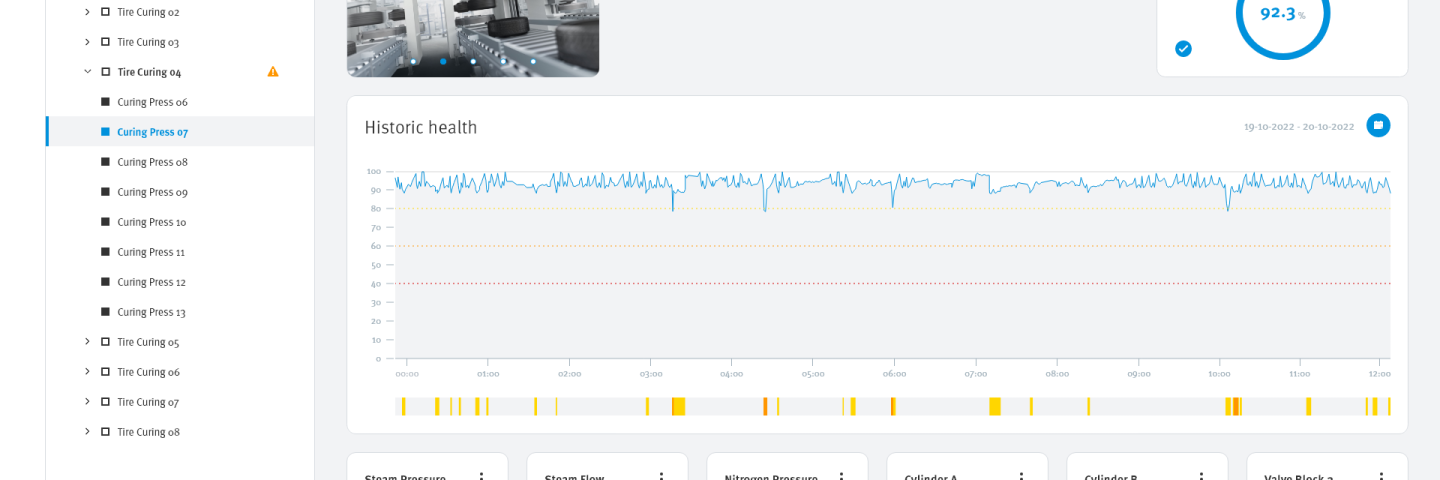Open the Steam Flow three-dot menu

[661, 477]
